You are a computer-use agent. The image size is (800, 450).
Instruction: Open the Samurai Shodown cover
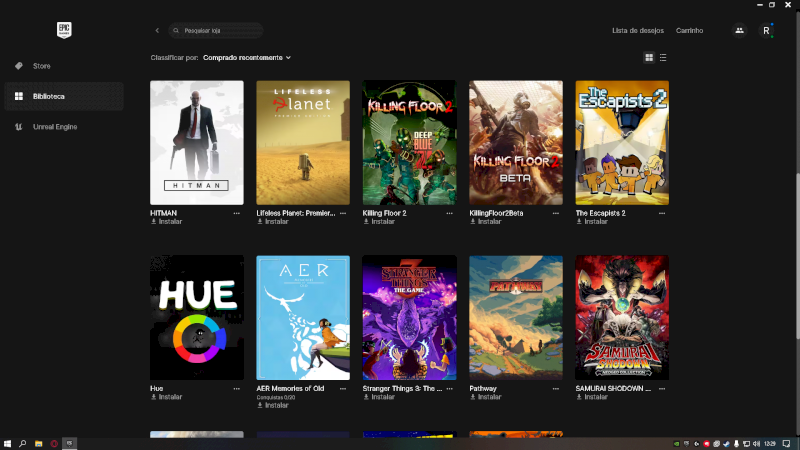pos(622,317)
